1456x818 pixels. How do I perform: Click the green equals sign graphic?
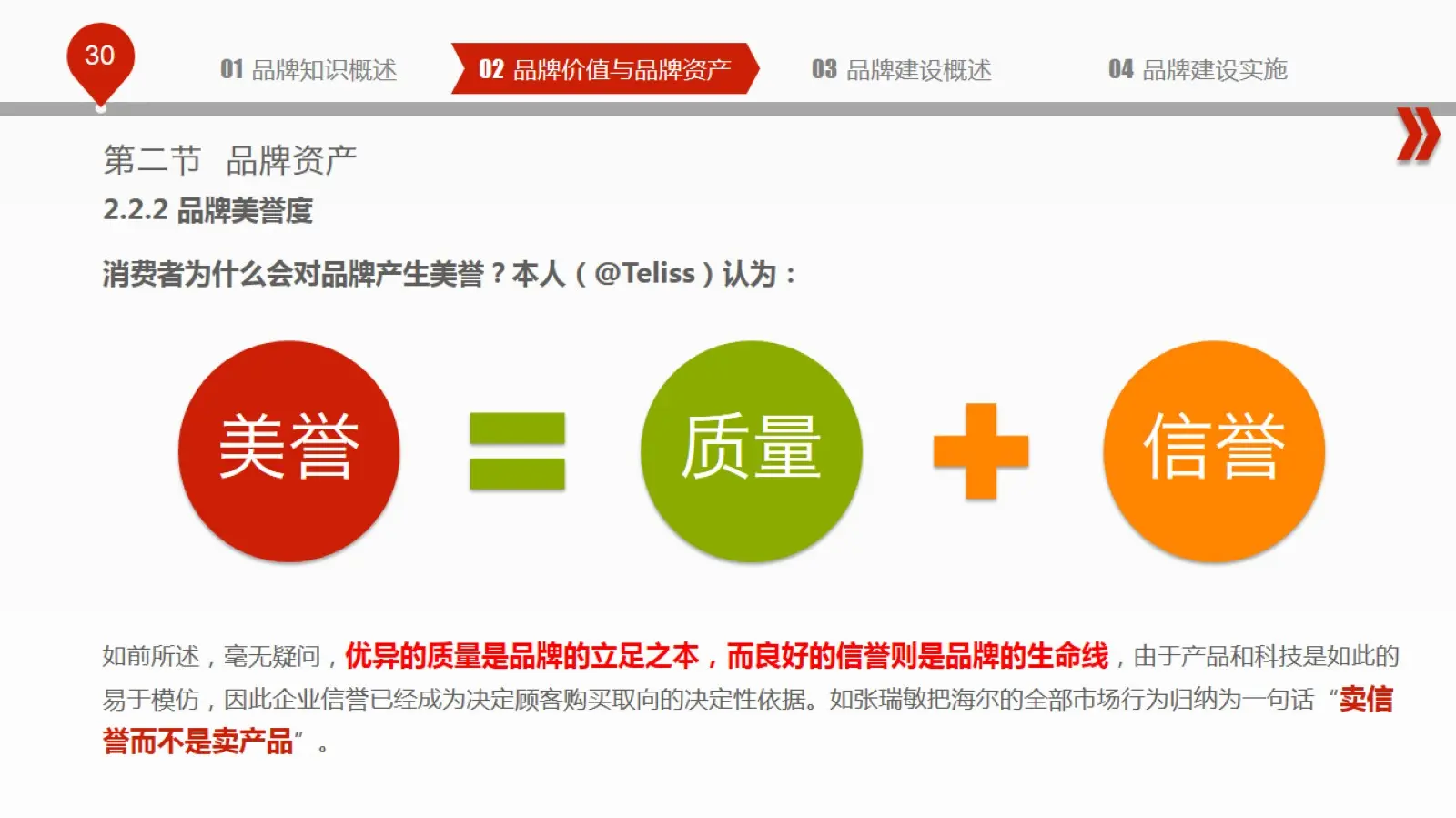(x=518, y=451)
